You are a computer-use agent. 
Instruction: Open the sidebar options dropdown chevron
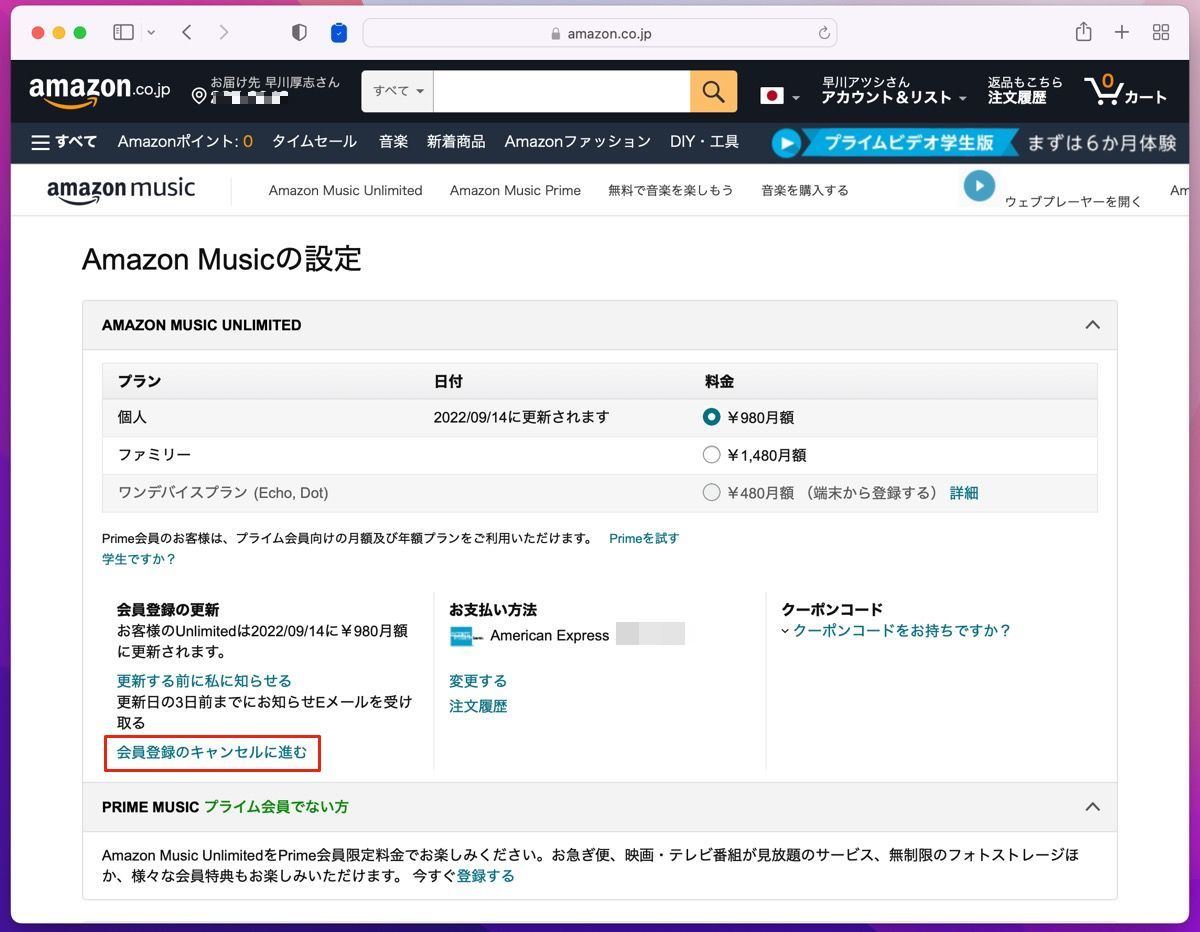click(151, 33)
